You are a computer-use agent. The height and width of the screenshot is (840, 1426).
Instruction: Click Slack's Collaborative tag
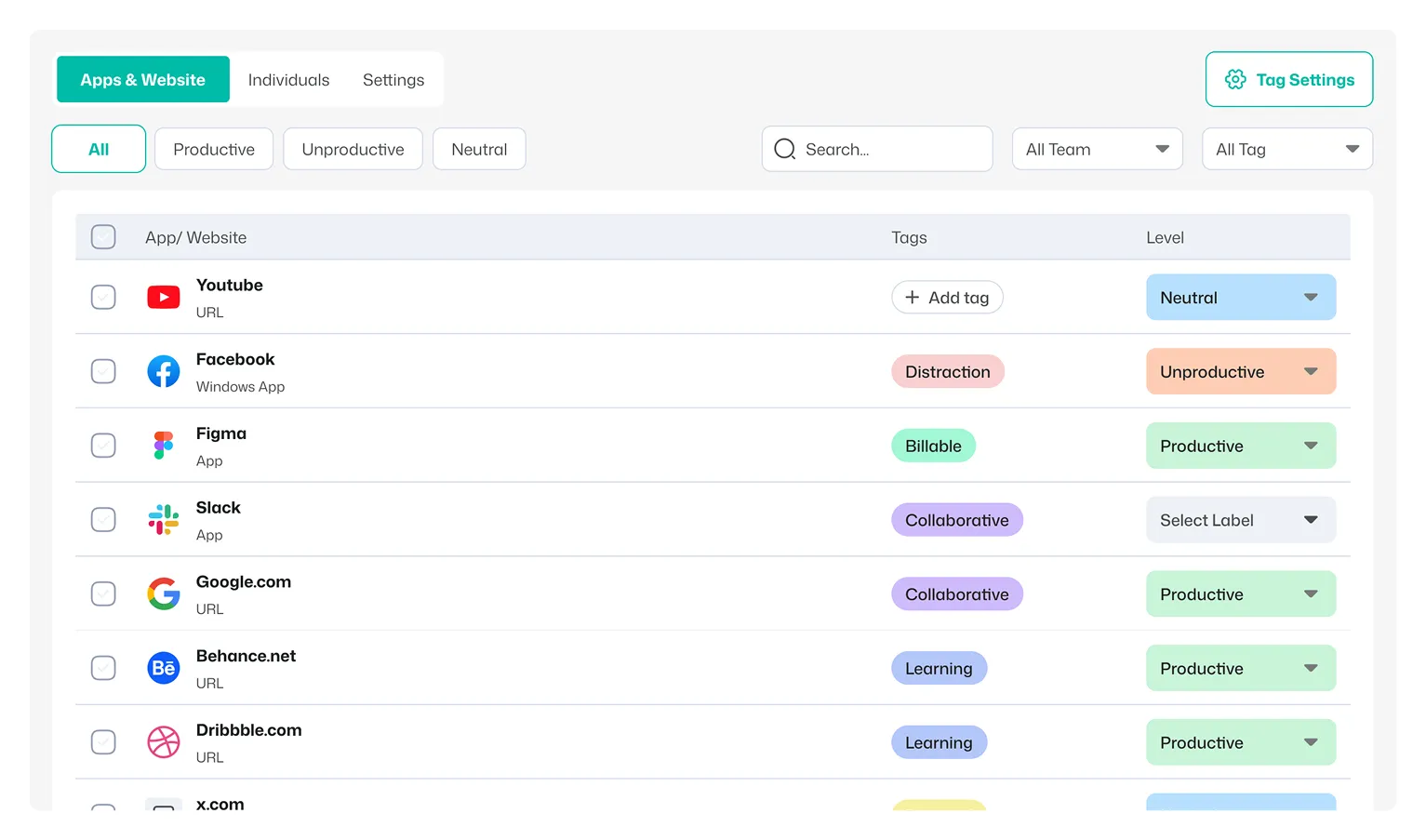coord(957,520)
